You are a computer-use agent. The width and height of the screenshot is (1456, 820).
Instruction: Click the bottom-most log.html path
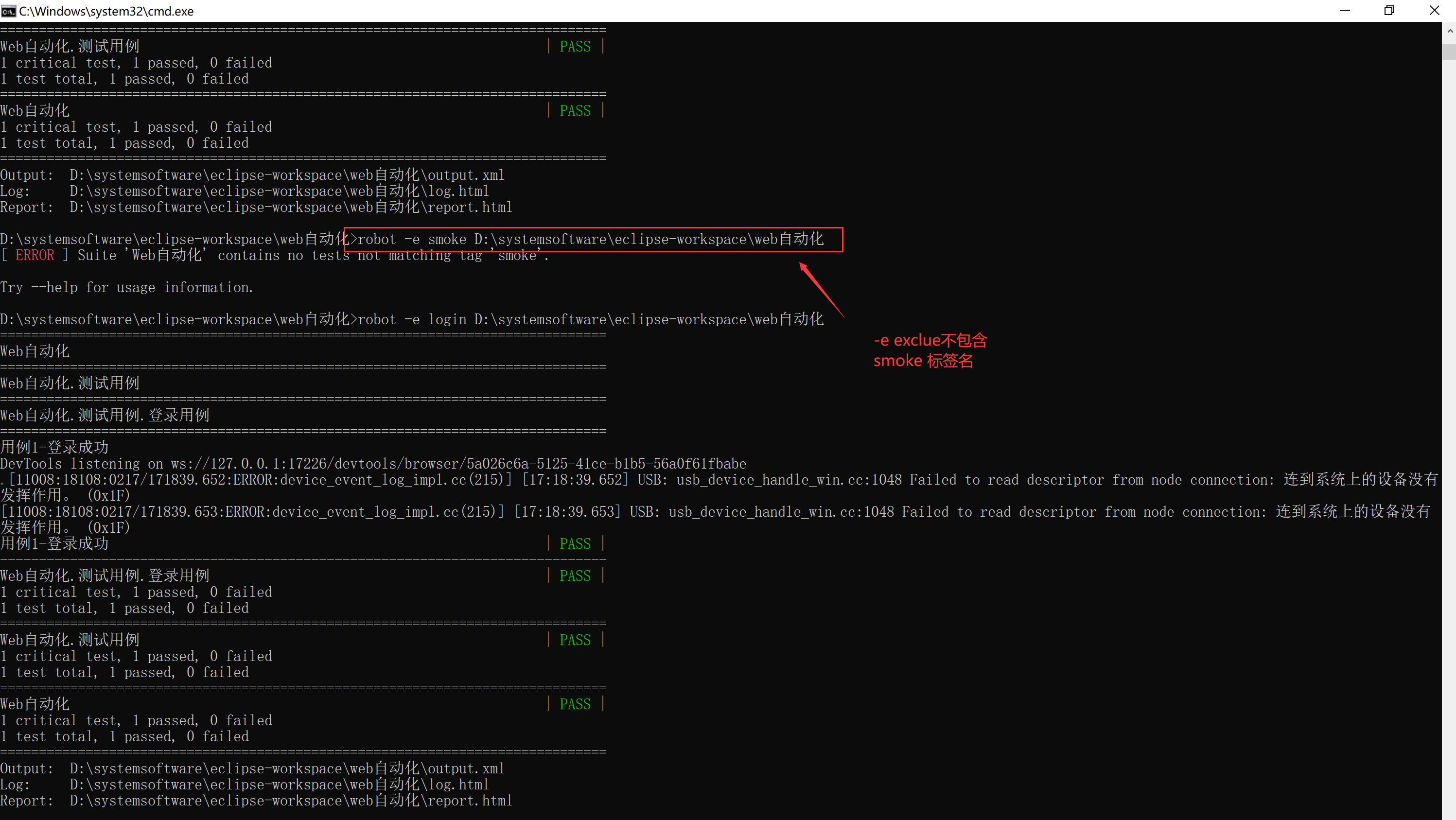[x=279, y=785]
